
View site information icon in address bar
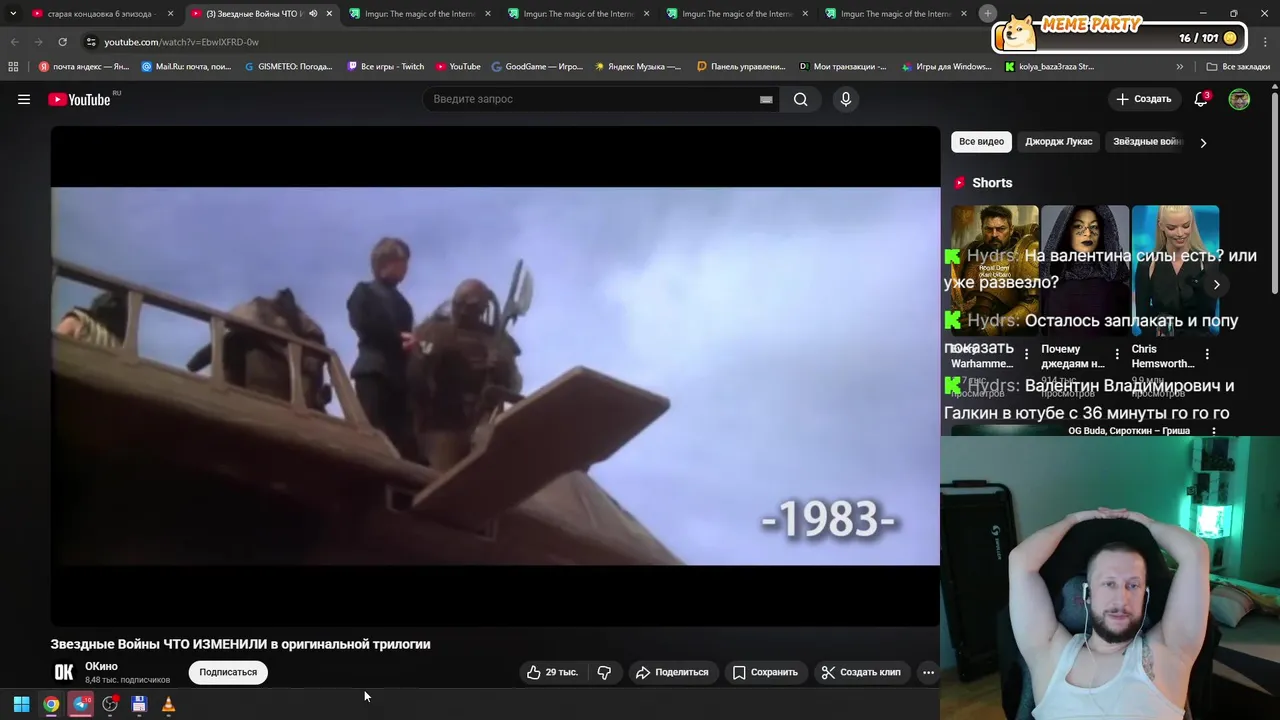[91, 42]
